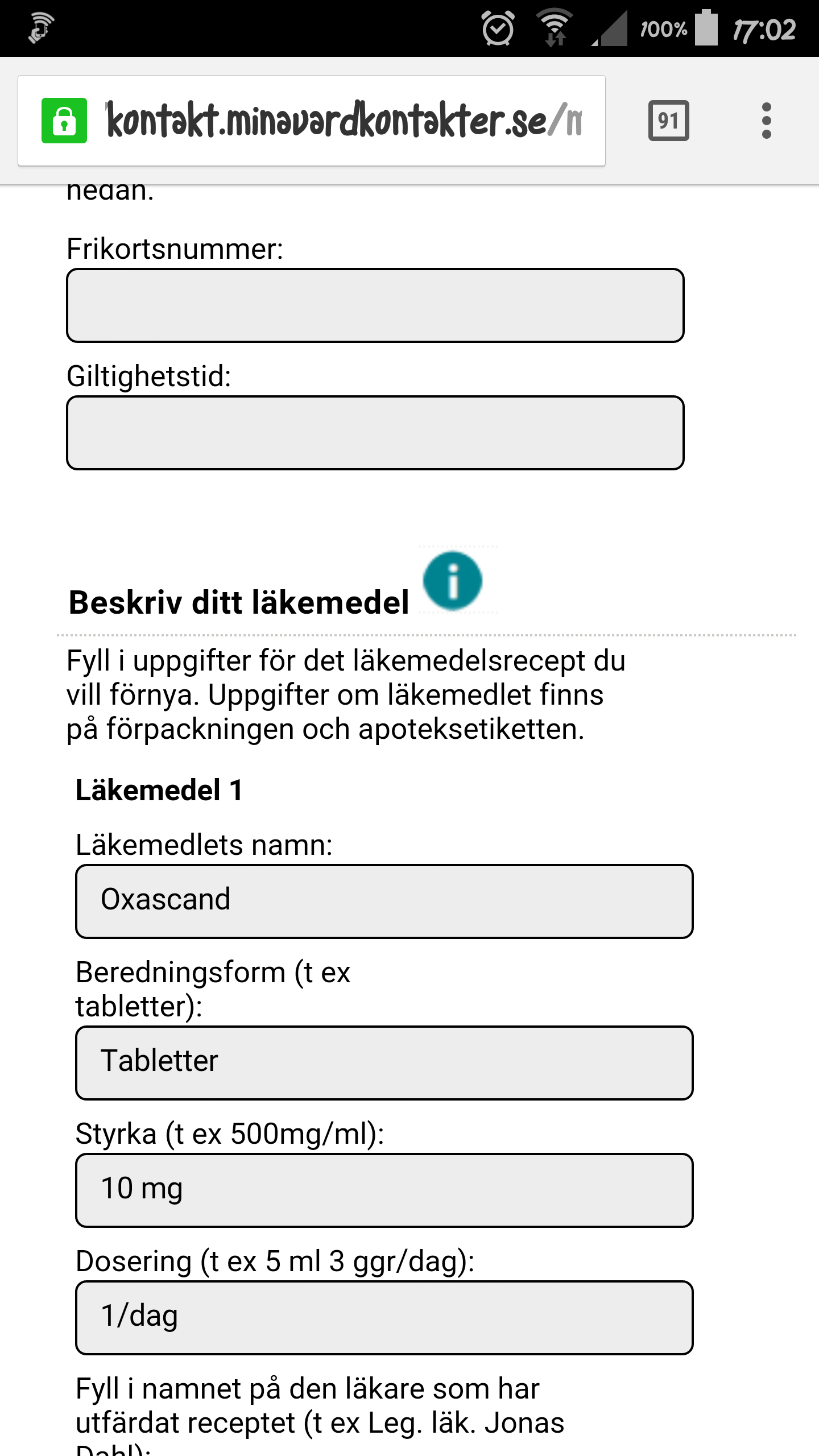Tap the Läkemedel 1 subheading
Screen dimensions: 819x1456
[x=159, y=791]
